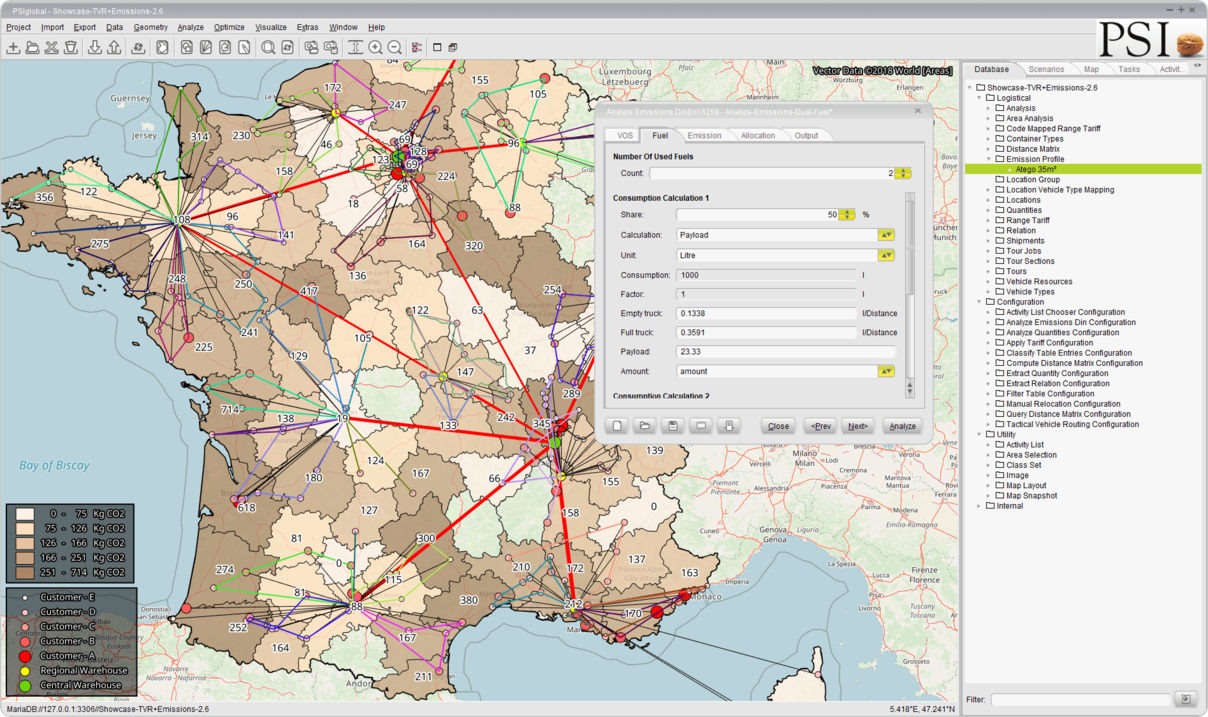Collapse the Configuration tree folder
Screen dimensions: 1208x717
pyautogui.click(x=979, y=302)
